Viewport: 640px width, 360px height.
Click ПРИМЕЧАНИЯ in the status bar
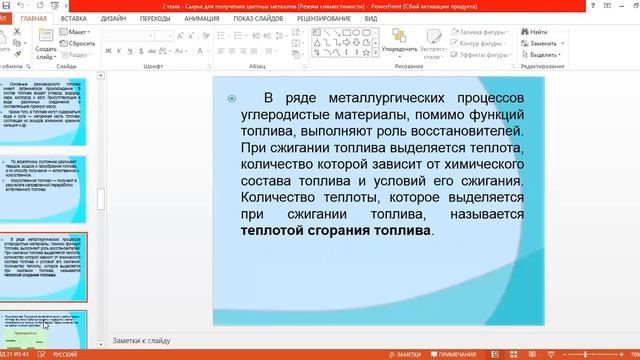click(x=454, y=354)
